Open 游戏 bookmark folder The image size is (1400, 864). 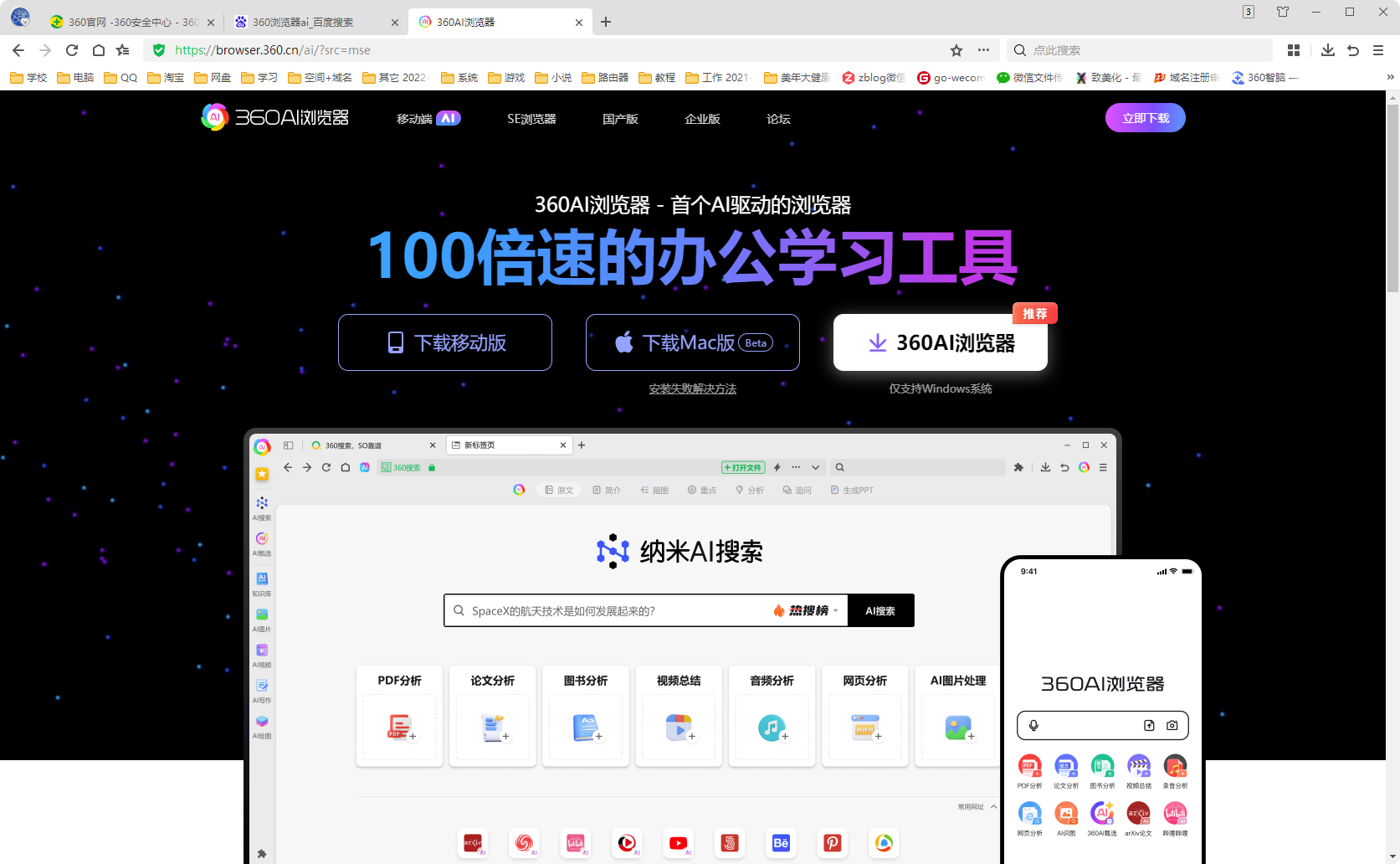point(506,78)
